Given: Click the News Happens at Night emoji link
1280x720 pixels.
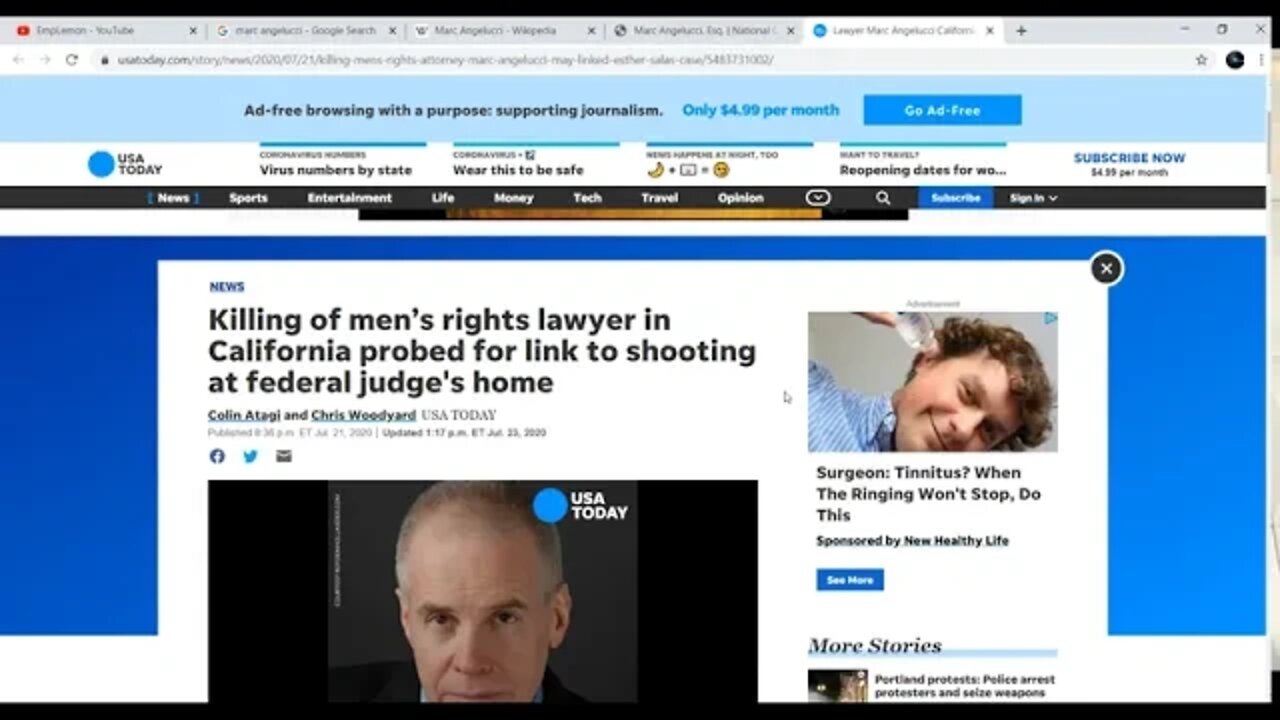Looking at the screenshot, I should click(688, 170).
